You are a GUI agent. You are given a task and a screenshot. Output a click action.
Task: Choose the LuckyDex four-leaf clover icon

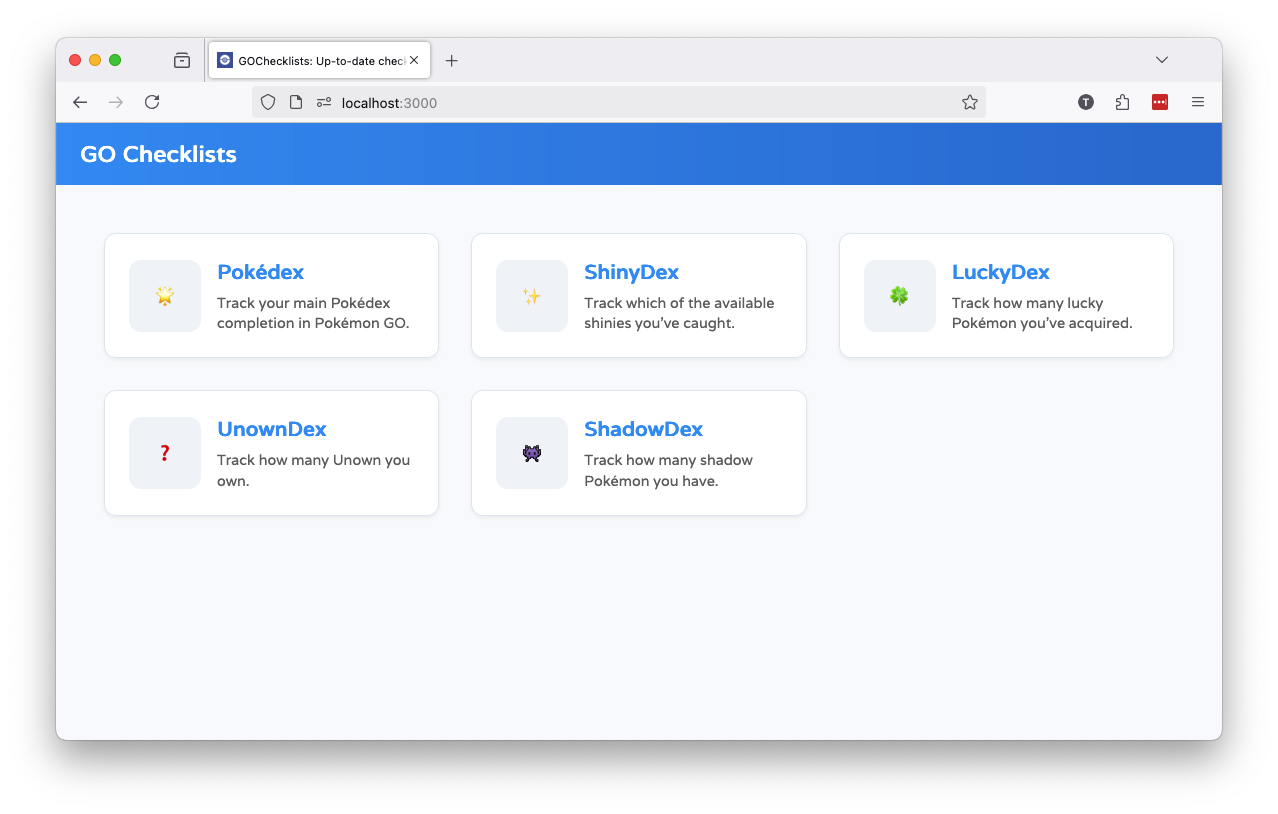click(x=900, y=296)
